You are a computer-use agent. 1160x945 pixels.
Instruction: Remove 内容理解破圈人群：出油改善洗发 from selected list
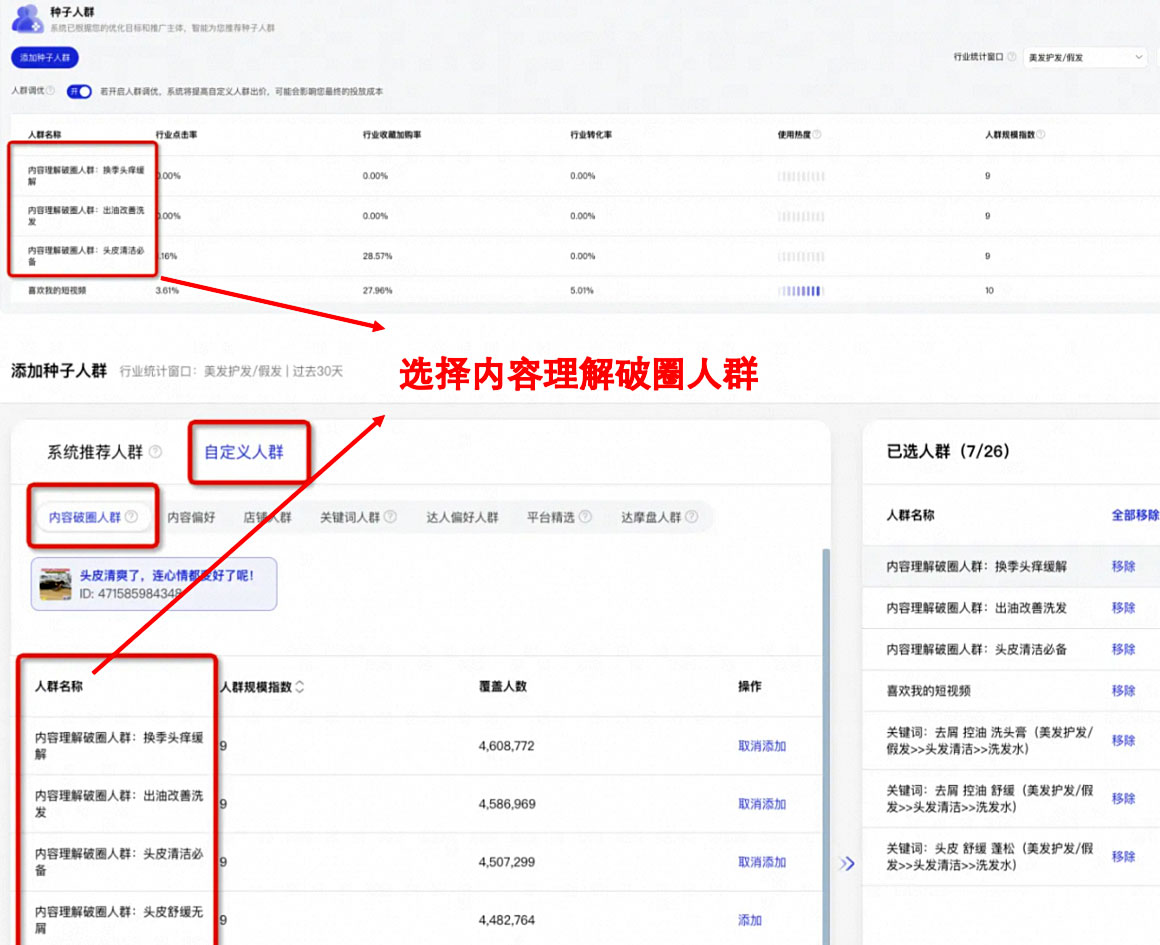pos(1123,608)
